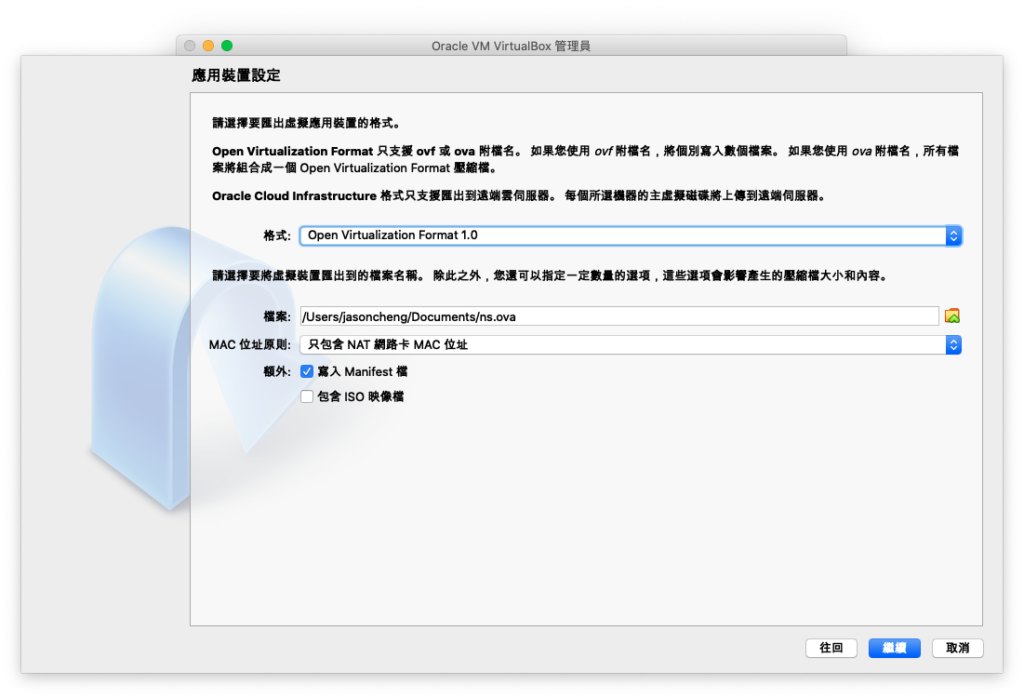Click the MAC 位址原則: label
Screen dimensions: 1024x698
tap(249, 345)
